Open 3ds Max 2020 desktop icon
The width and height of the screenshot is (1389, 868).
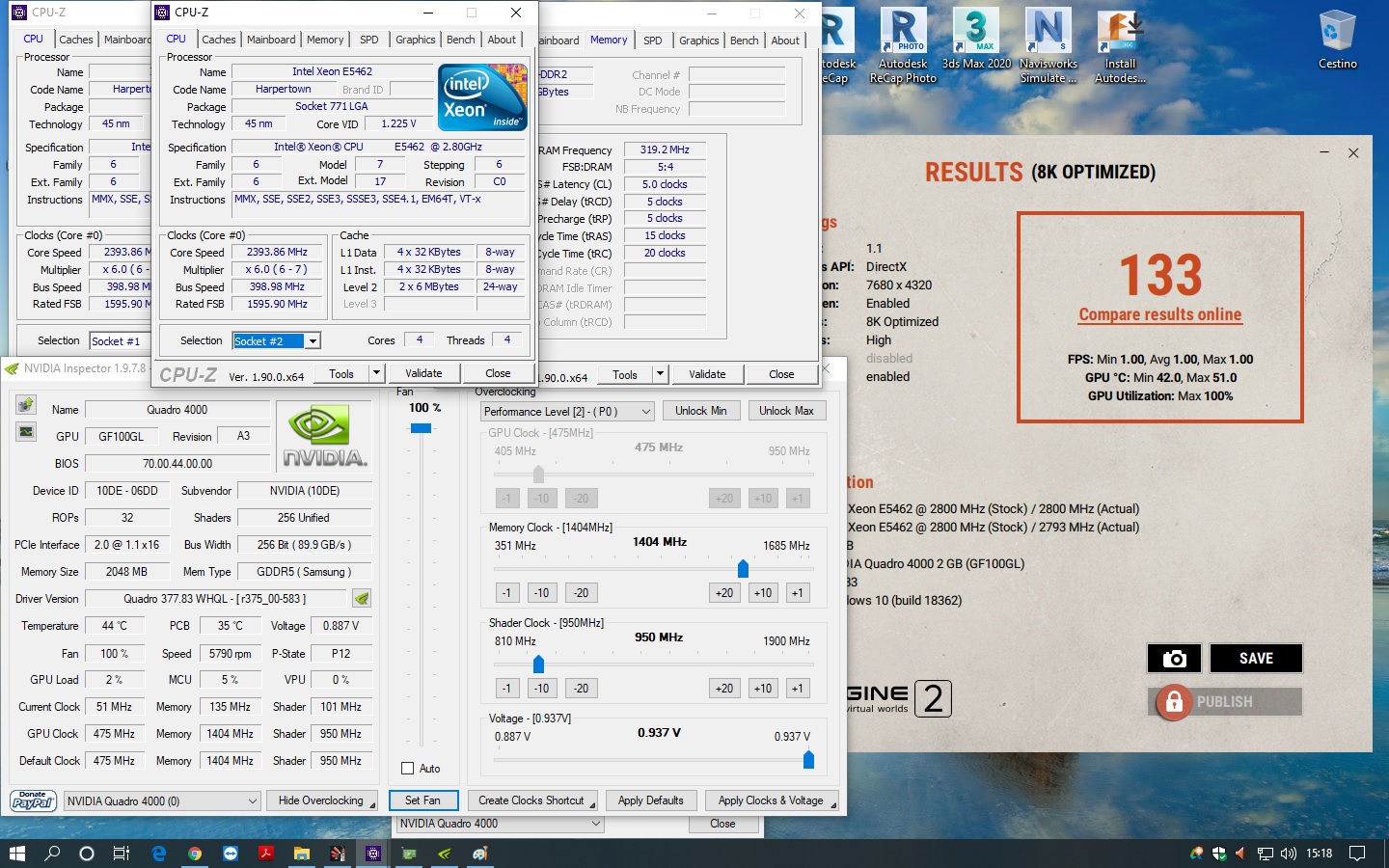coord(976,39)
